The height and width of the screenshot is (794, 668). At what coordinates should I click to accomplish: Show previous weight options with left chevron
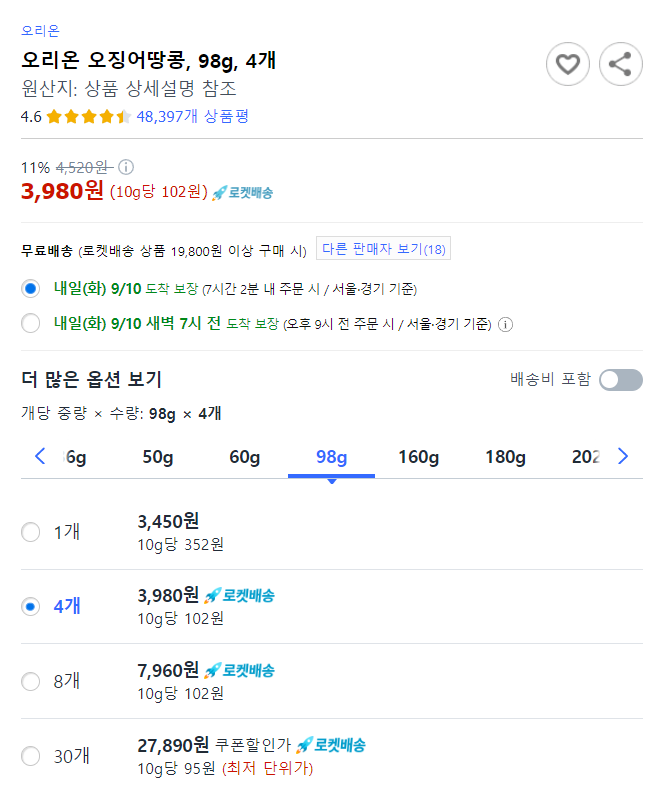tap(40, 456)
